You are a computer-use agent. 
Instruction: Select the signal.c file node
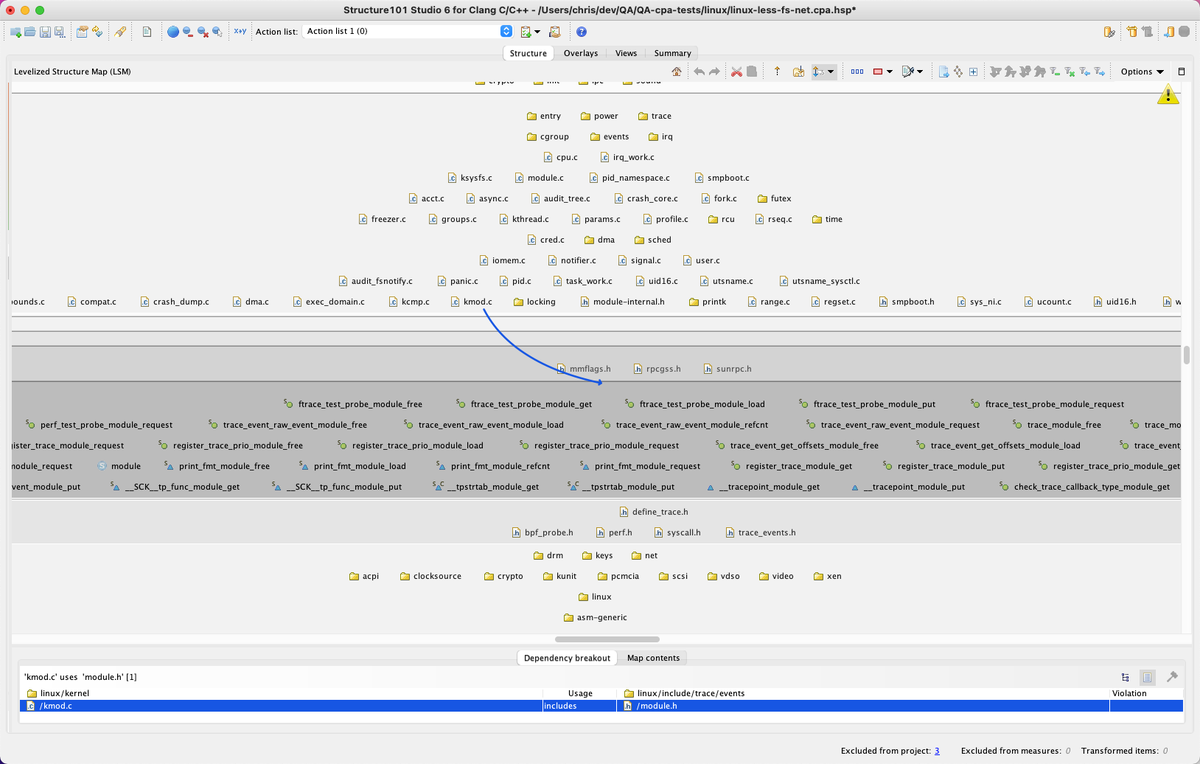click(x=638, y=260)
